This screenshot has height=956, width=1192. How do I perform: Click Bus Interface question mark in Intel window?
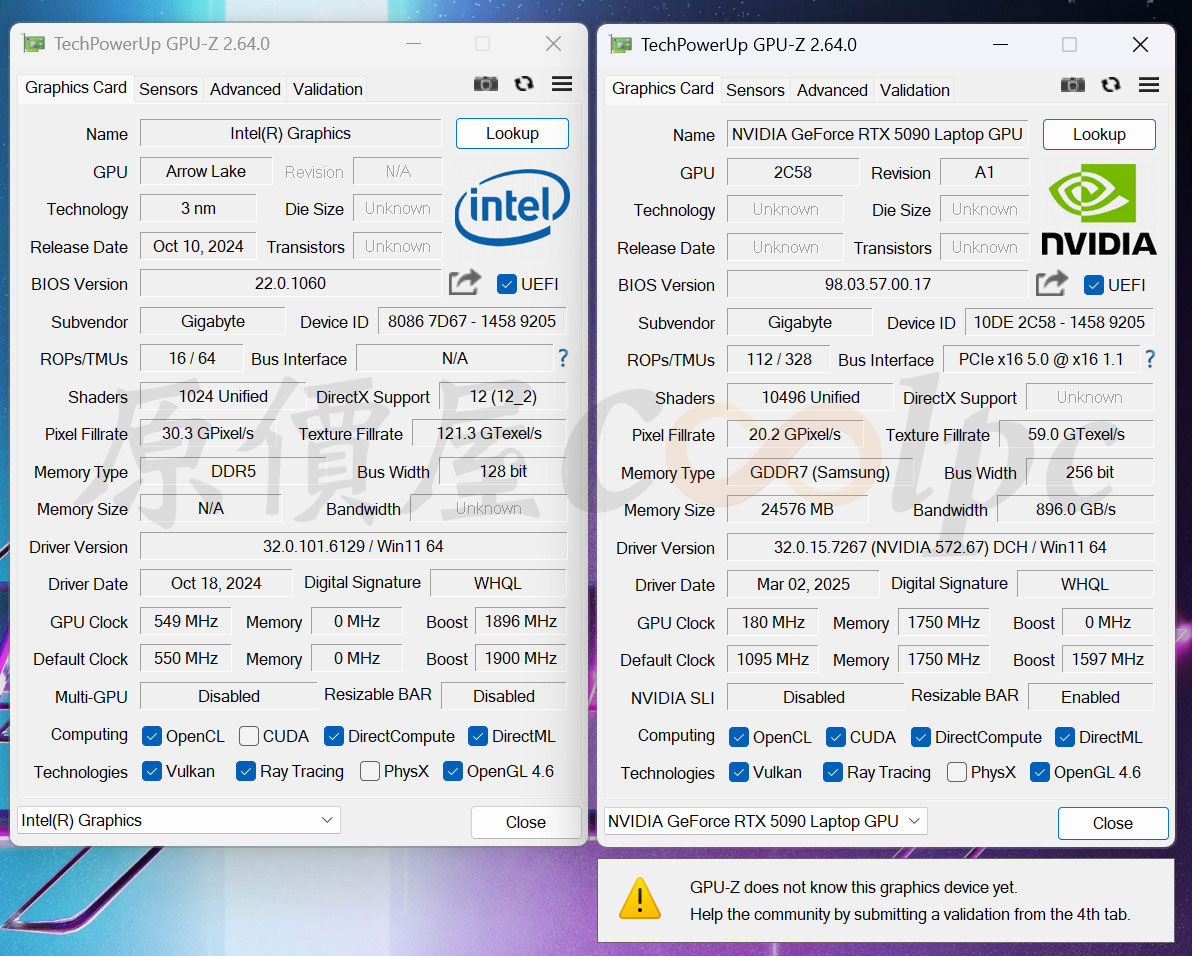(x=563, y=358)
